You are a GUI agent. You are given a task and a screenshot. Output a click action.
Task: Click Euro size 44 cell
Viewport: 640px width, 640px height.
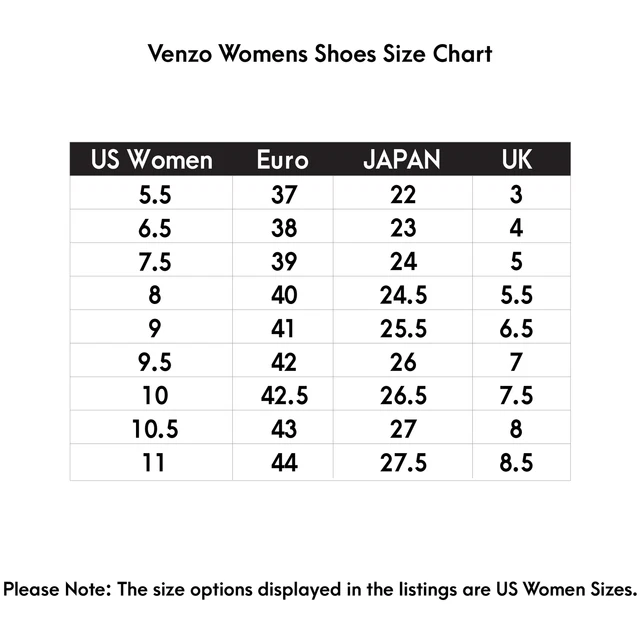(284, 463)
